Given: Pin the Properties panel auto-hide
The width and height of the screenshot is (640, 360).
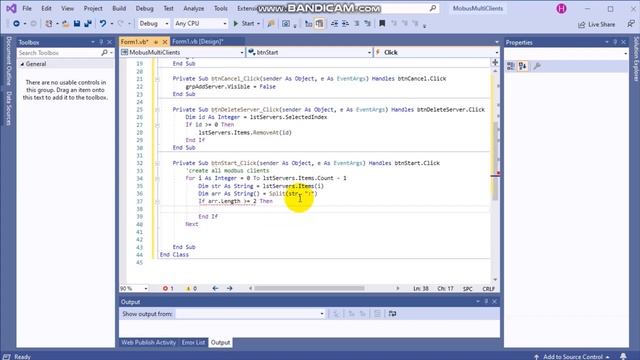Looking at the screenshot, I should [x=615, y=42].
